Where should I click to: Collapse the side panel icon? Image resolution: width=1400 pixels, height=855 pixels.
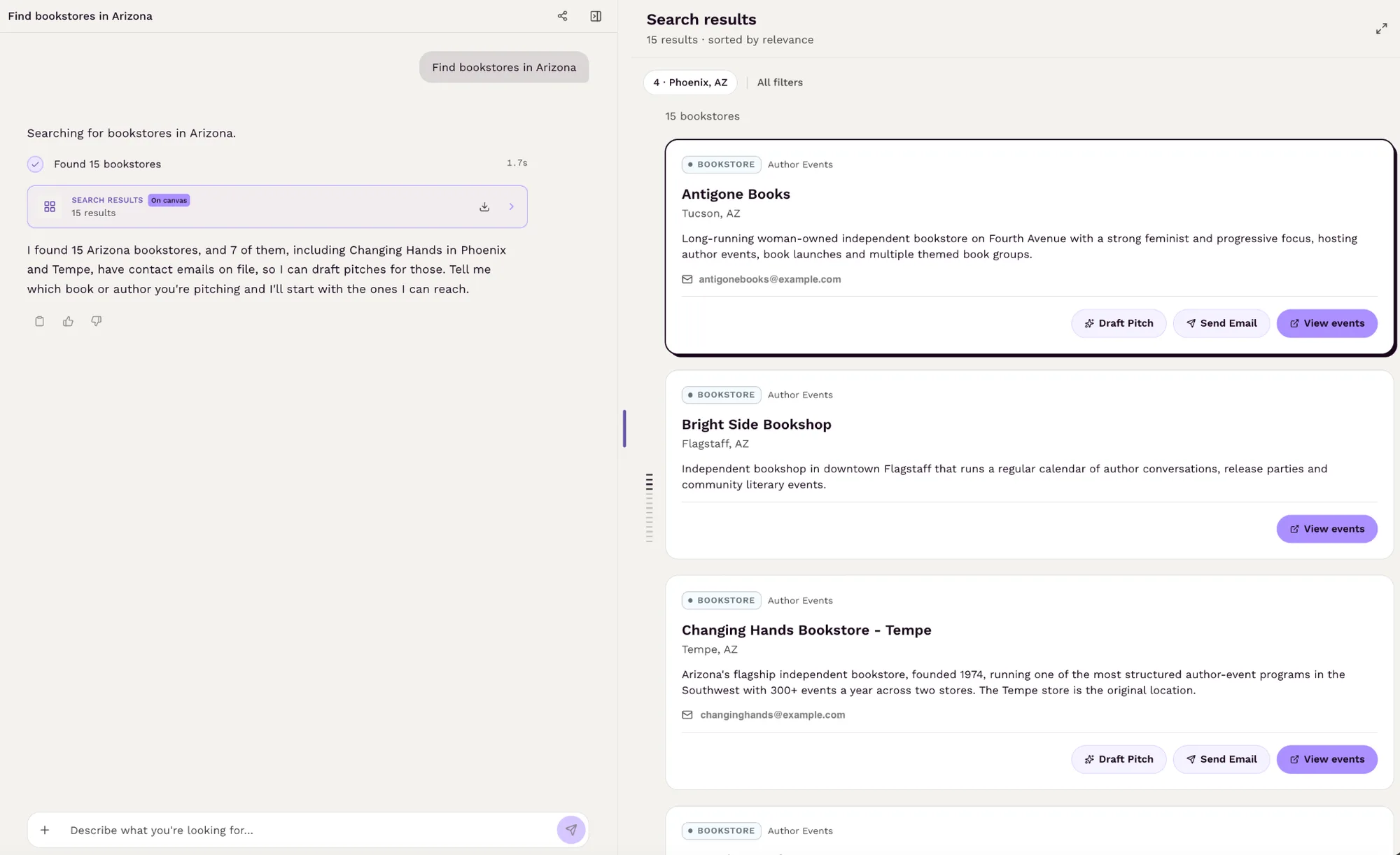pyautogui.click(x=596, y=16)
